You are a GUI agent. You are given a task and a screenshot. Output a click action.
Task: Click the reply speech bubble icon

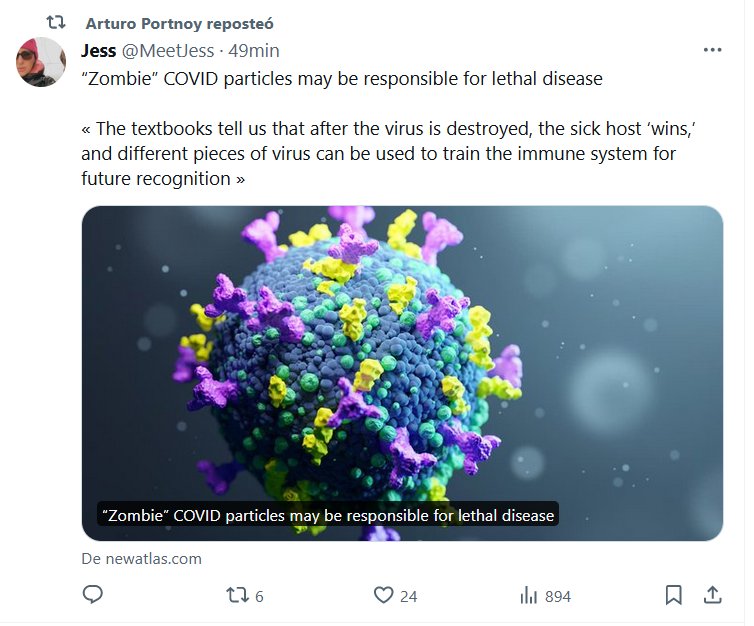tap(93, 595)
